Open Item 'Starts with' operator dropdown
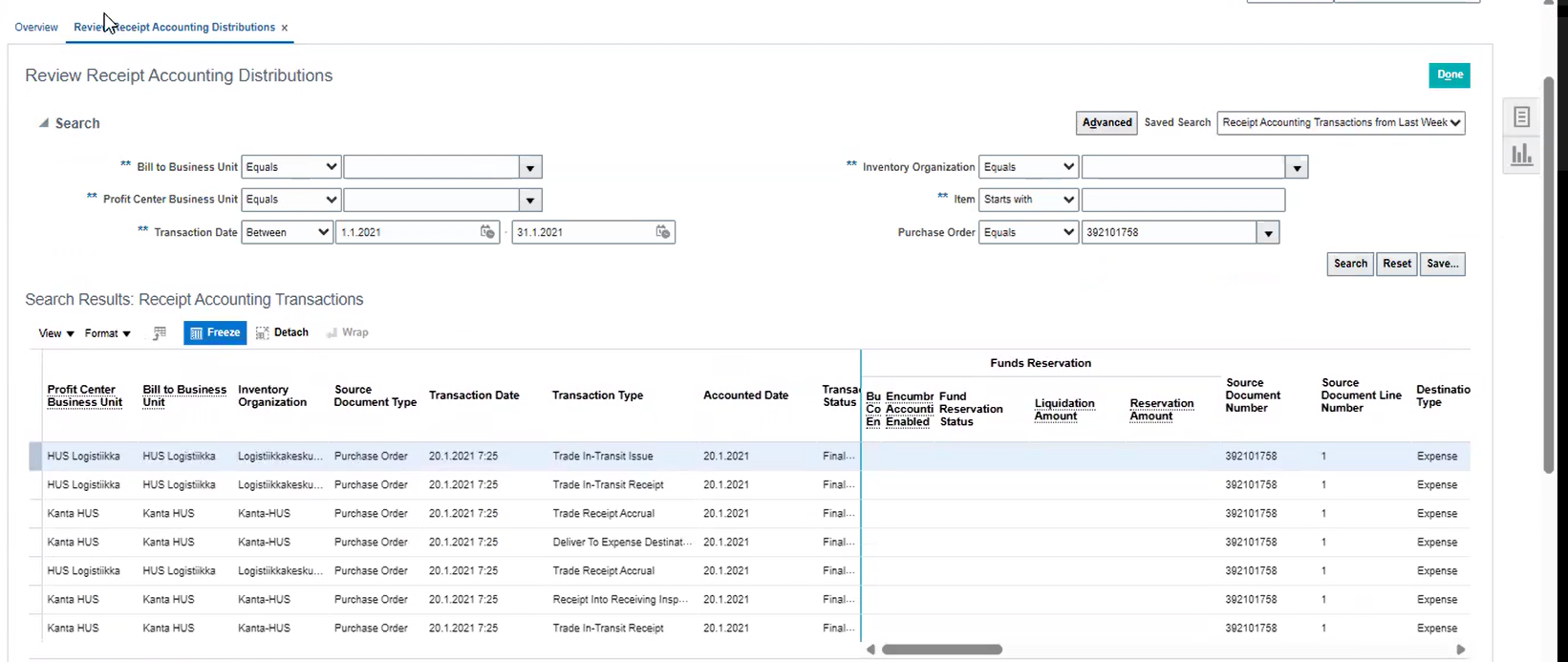Image resolution: width=1568 pixels, height=662 pixels. (x=1028, y=200)
